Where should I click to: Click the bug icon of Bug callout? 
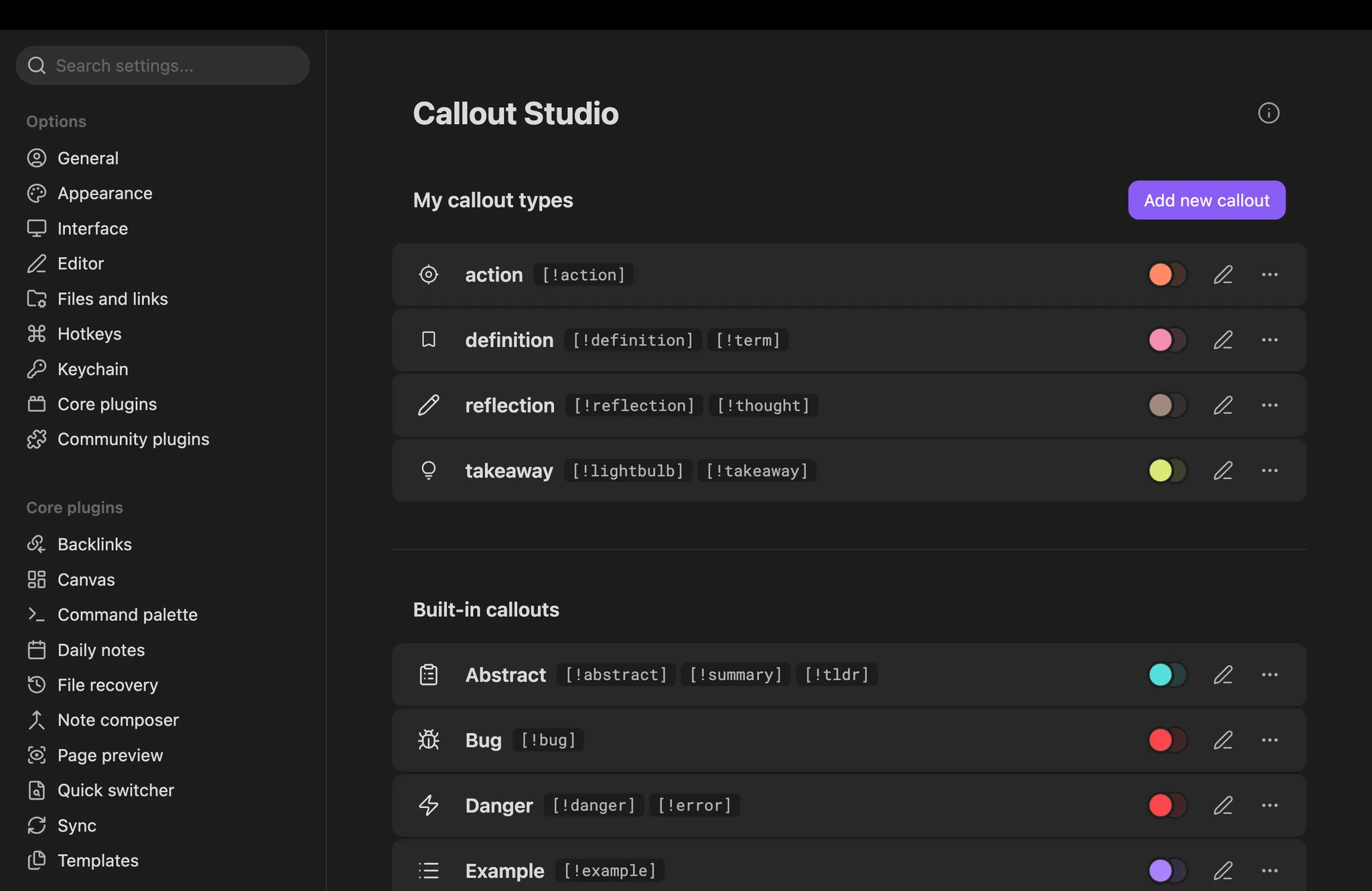coord(429,740)
